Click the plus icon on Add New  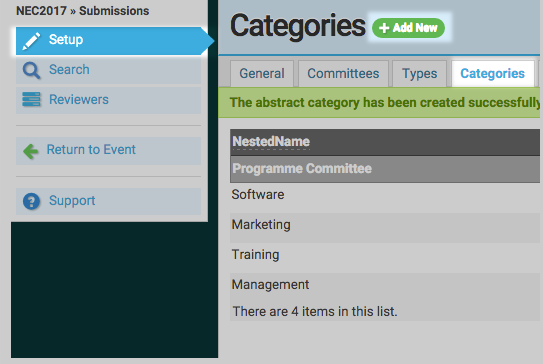tap(384, 28)
